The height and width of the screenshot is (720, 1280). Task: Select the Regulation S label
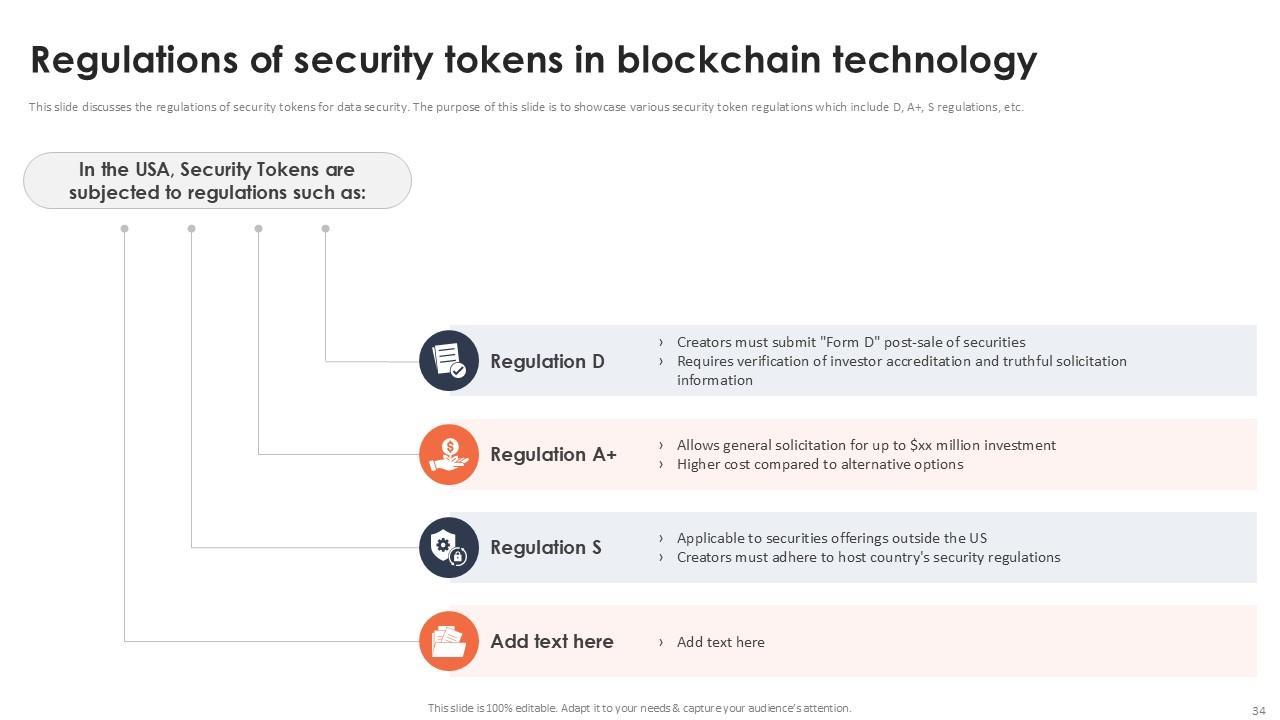[x=545, y=547]
